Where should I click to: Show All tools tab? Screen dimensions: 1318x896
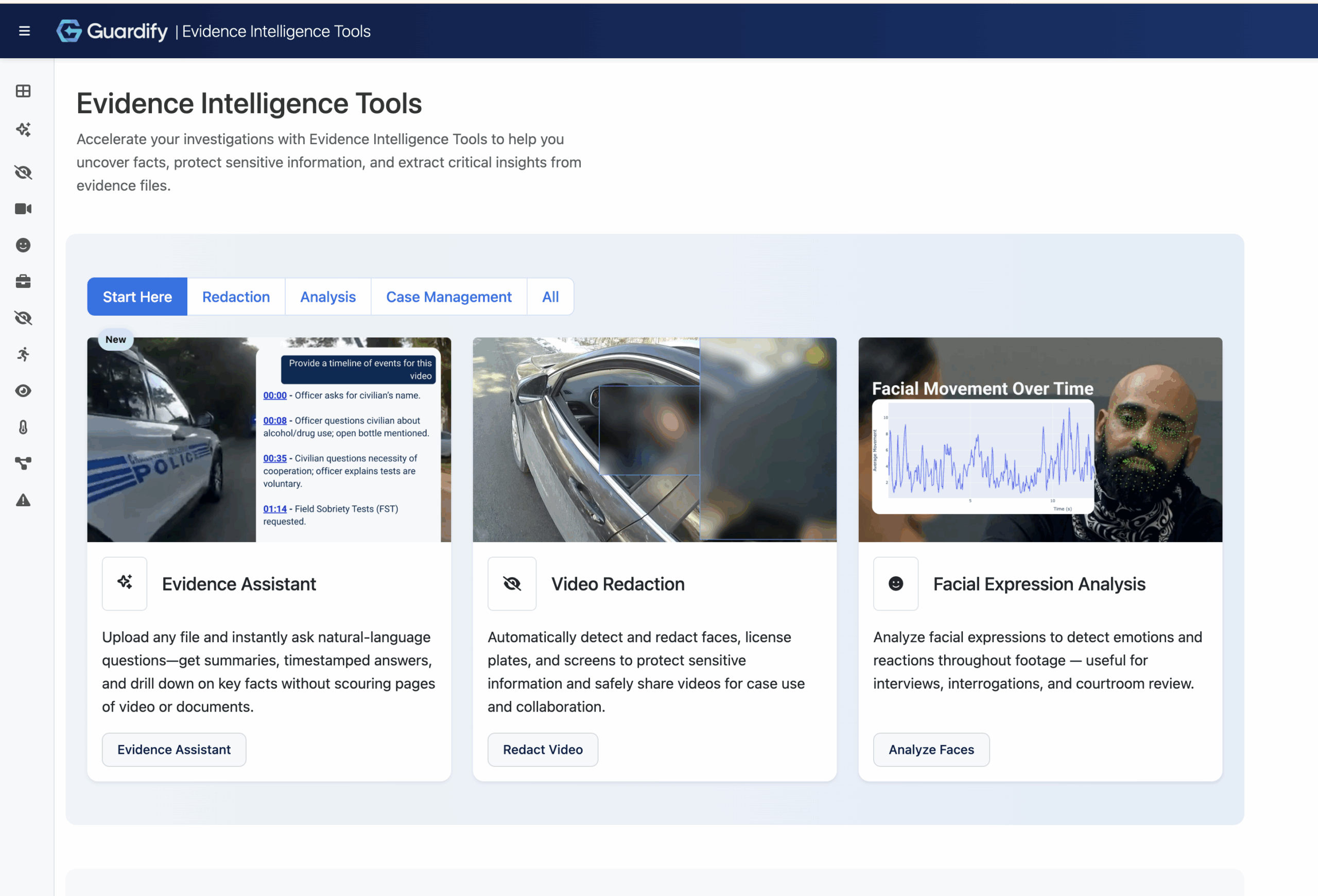[x=550, y=297]
